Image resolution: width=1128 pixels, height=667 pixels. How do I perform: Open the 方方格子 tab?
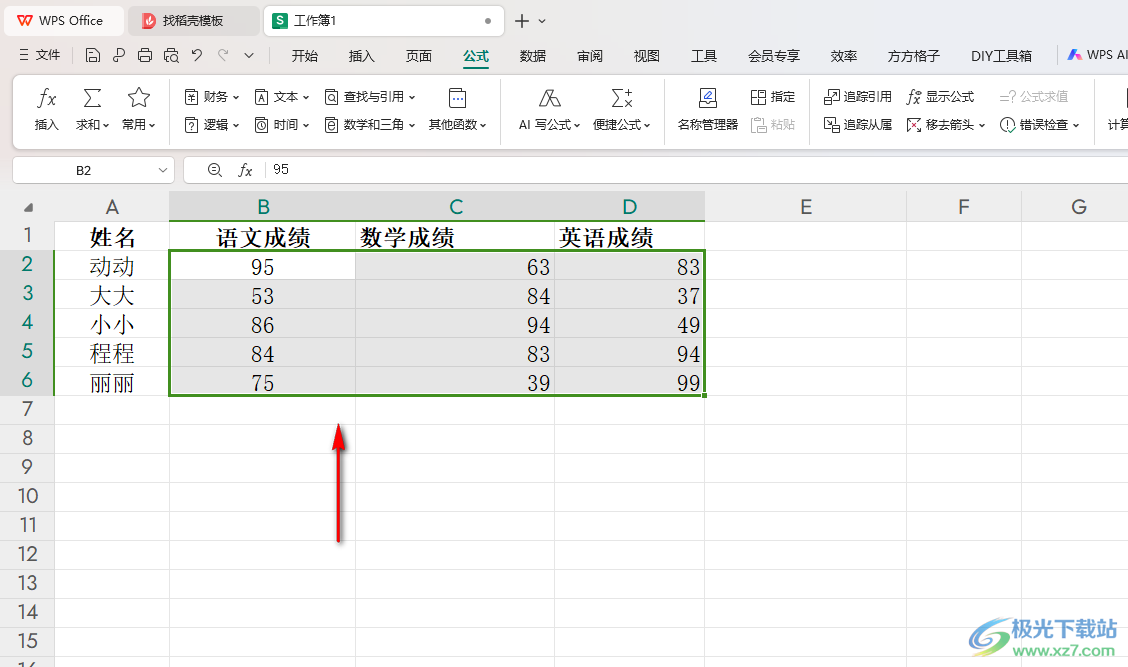[x=914, y=56]
